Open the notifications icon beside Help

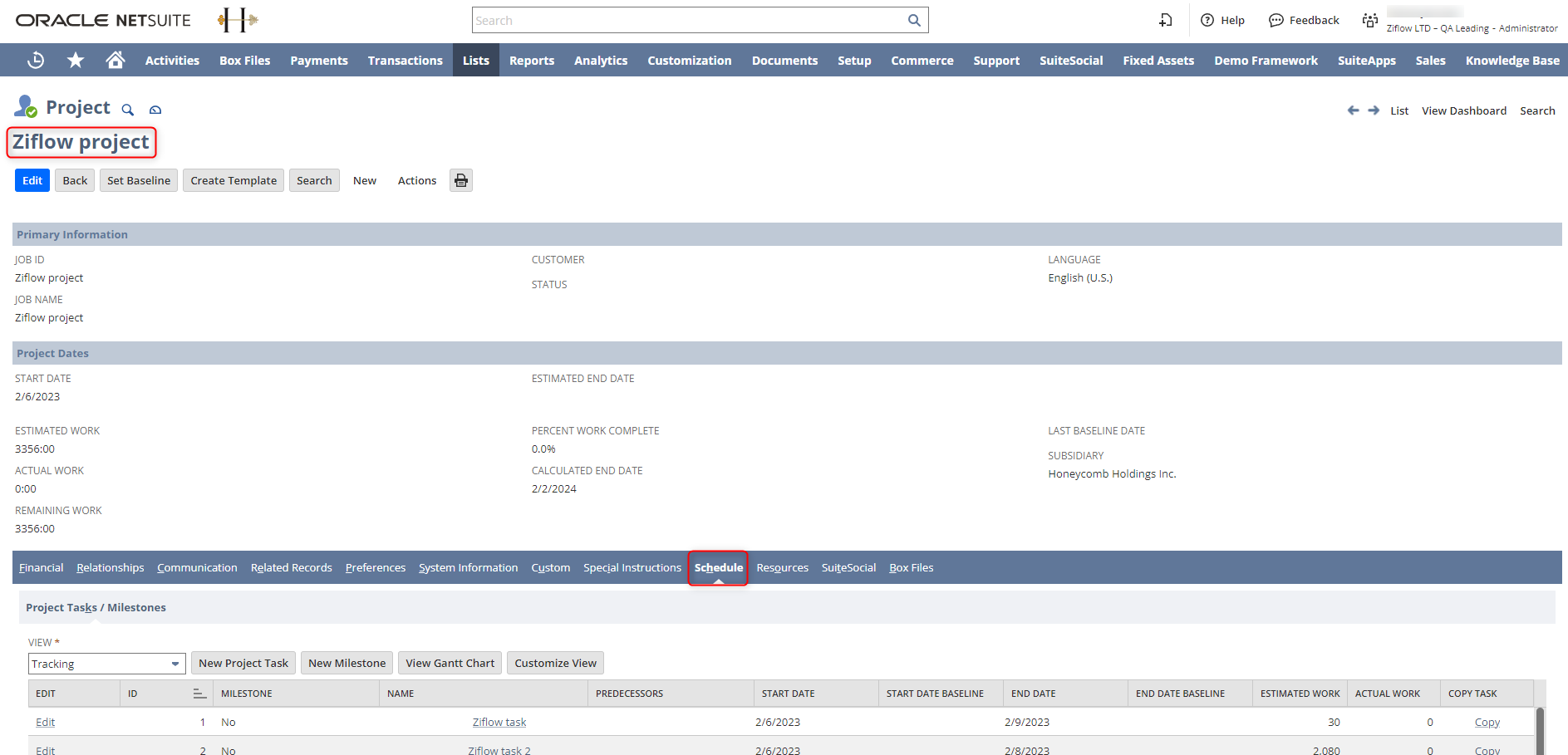(1166, 20)
